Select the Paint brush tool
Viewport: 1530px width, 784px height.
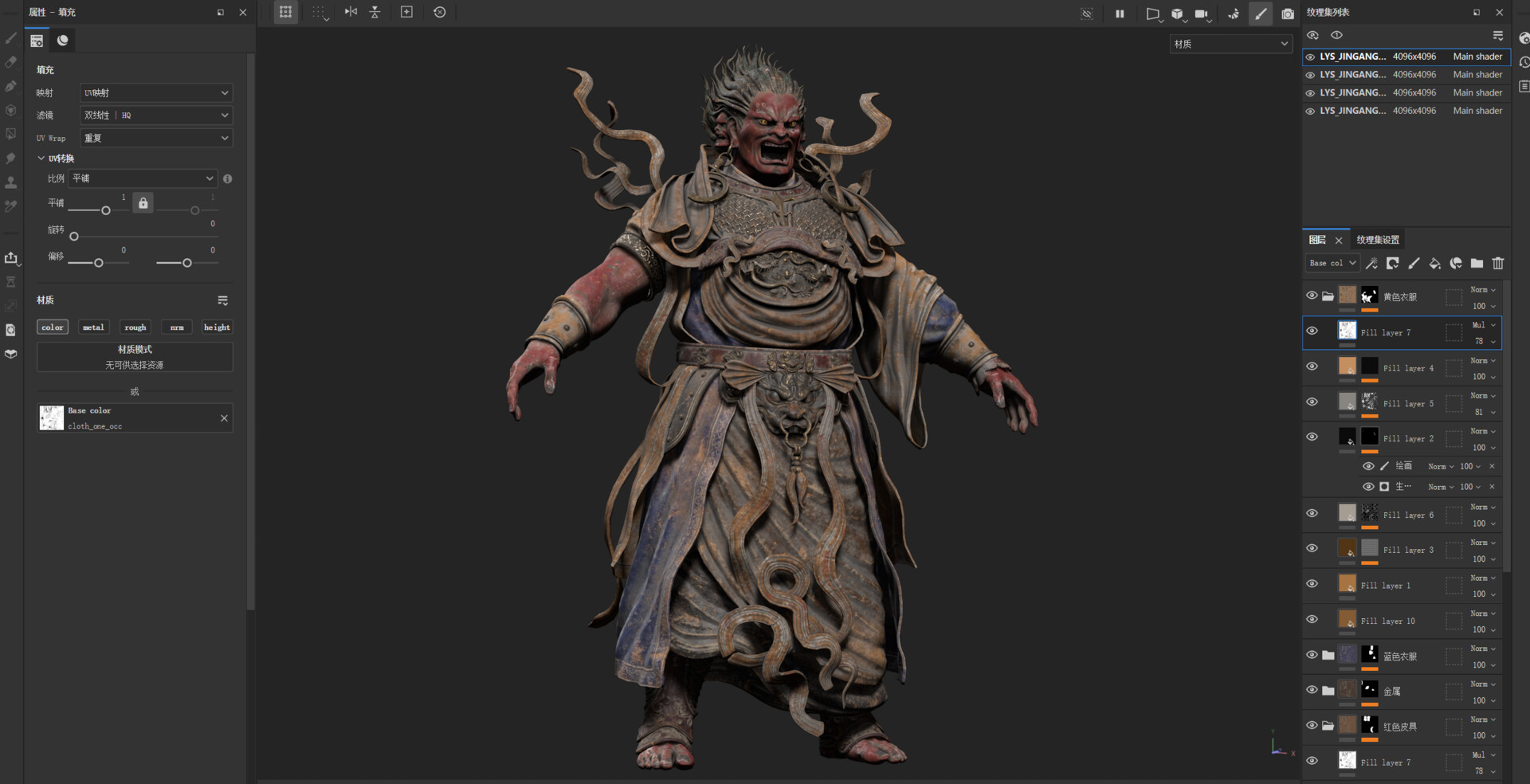(x=11, y=37)
